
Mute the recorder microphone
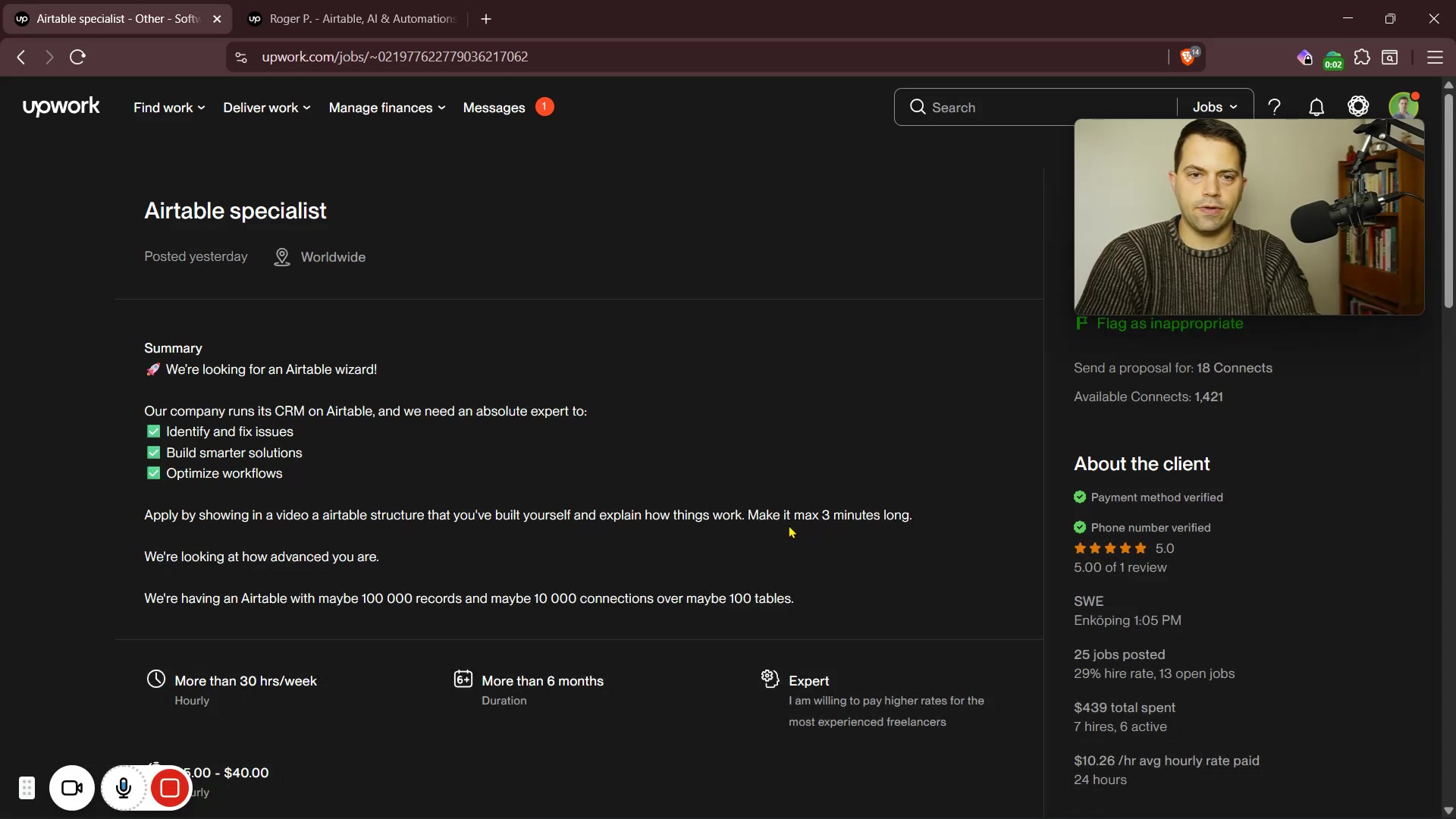[x=124, y=789]
